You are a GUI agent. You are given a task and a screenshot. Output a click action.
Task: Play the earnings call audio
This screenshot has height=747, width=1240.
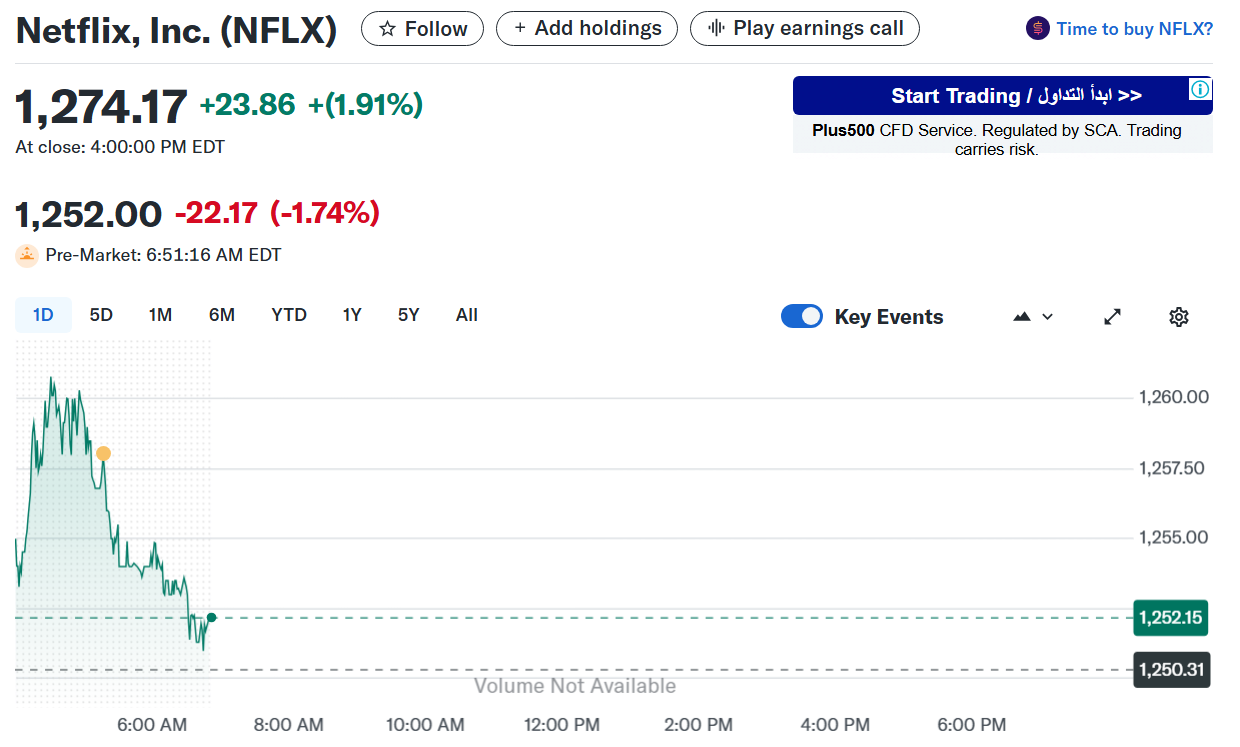[805, 29]
